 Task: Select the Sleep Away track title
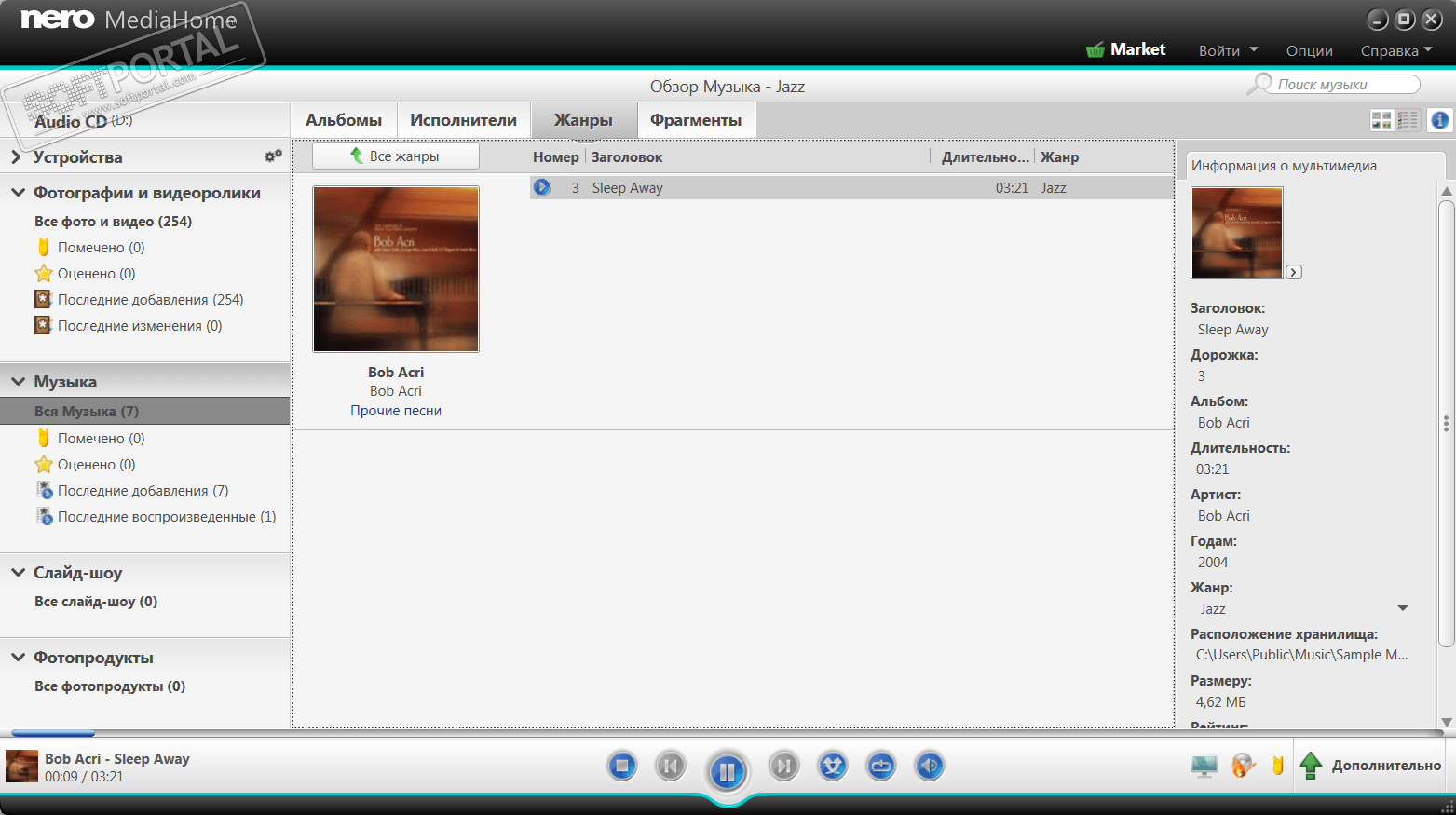tap(628, 188)
